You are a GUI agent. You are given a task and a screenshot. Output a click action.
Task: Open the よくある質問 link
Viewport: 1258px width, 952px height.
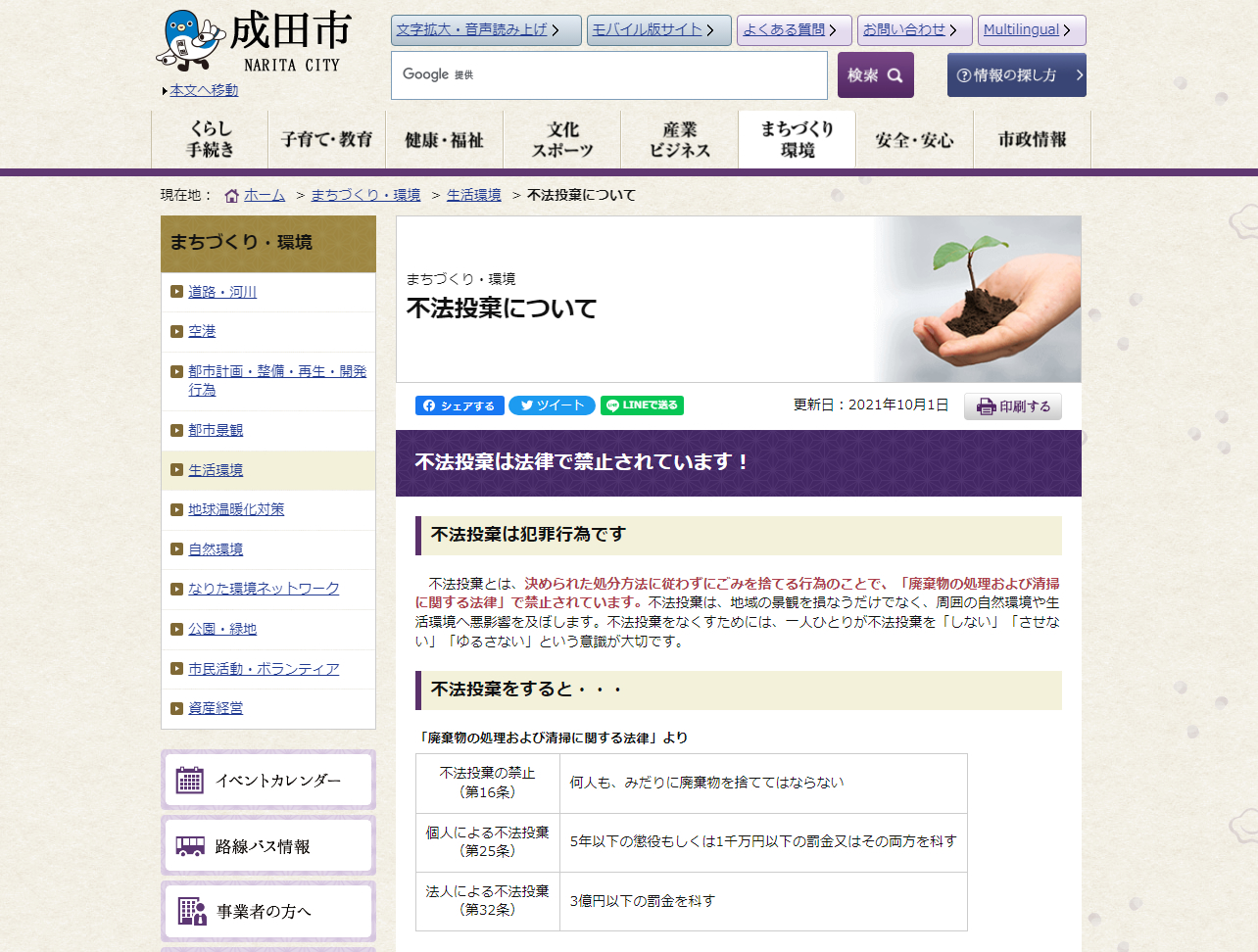(x=794, y=30)
